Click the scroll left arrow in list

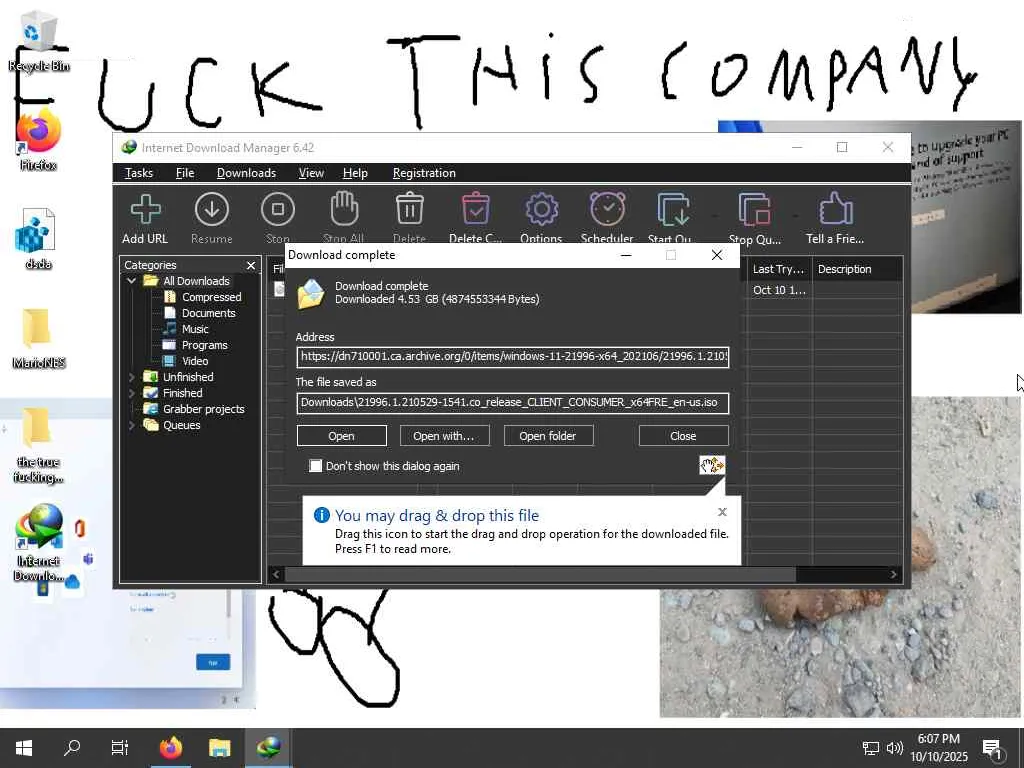pyautogui.click(x=276, y=575)
